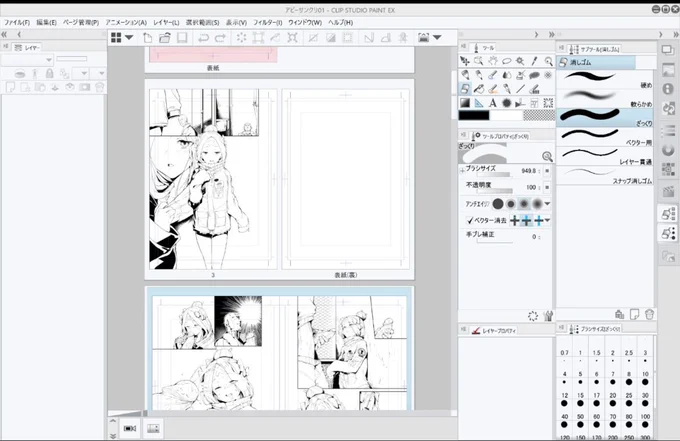Viewport: 680px width, 441px height.
Task: Select the Hand move tool
Action: pyautogui.click(x=493, y=61)
